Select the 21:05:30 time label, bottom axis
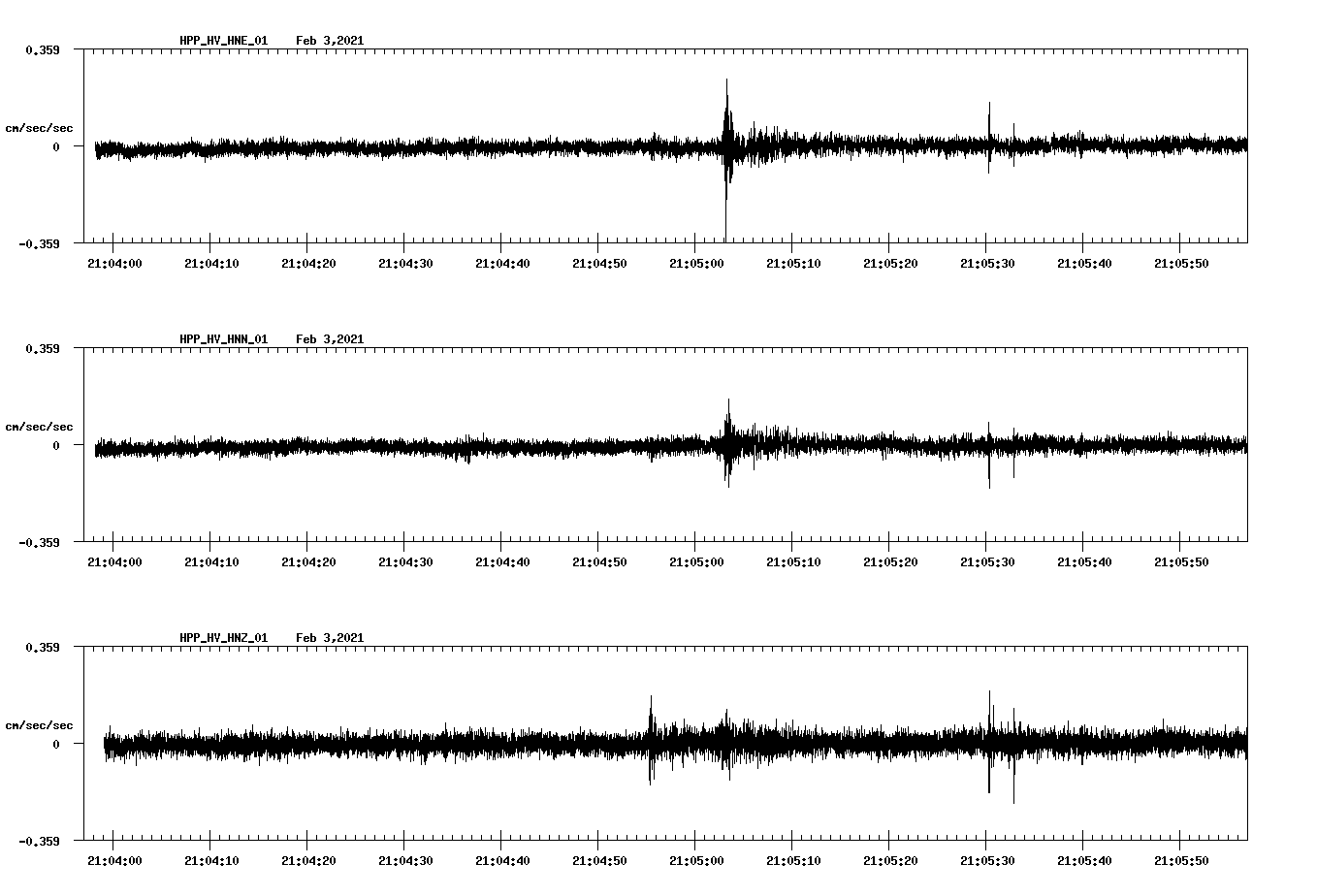Viewport: 1317px width, 896px height. pos(987,859)
